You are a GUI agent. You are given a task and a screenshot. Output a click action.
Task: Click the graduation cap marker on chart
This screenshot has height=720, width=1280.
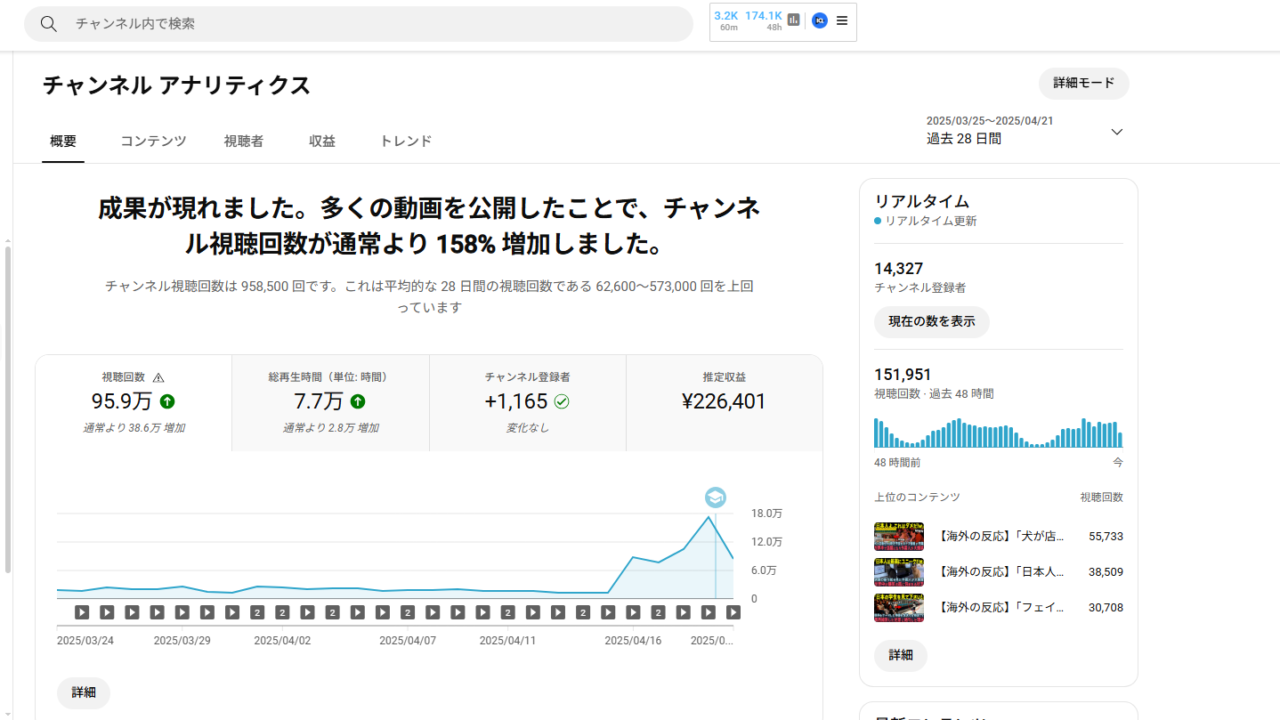(715, 498)
